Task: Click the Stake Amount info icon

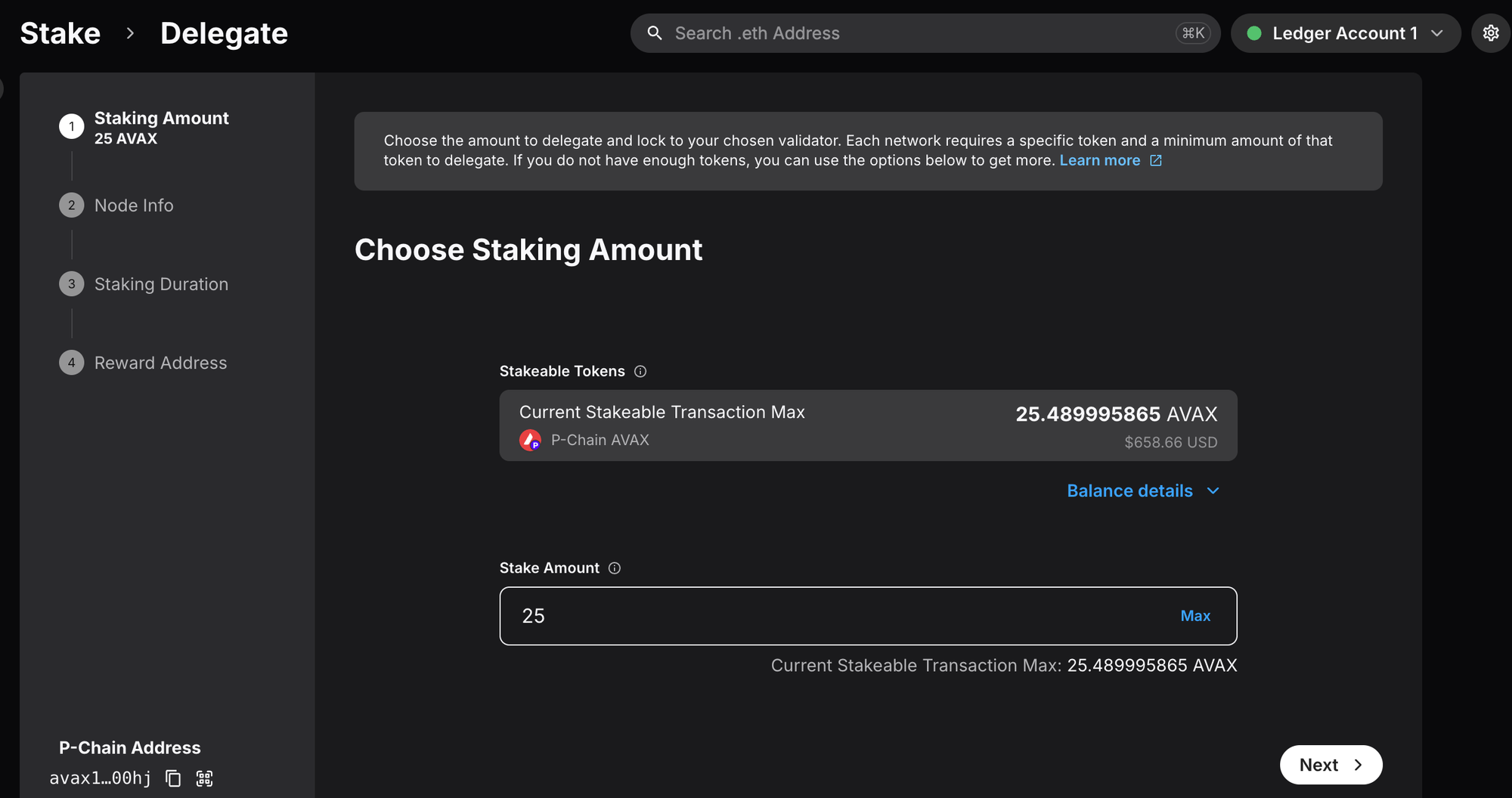Action: [x=615, y=568]
